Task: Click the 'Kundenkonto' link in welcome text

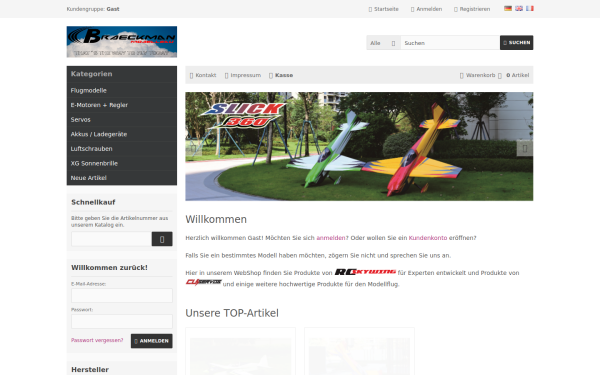Action: click(428, 238)
